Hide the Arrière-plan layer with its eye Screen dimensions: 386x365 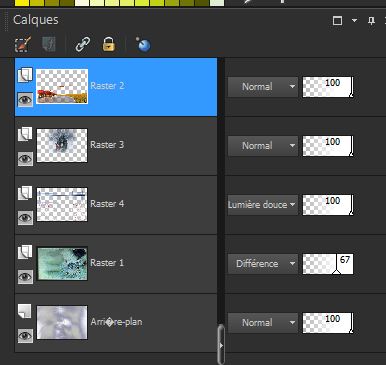pyautogui.click(x=25, y=335)
